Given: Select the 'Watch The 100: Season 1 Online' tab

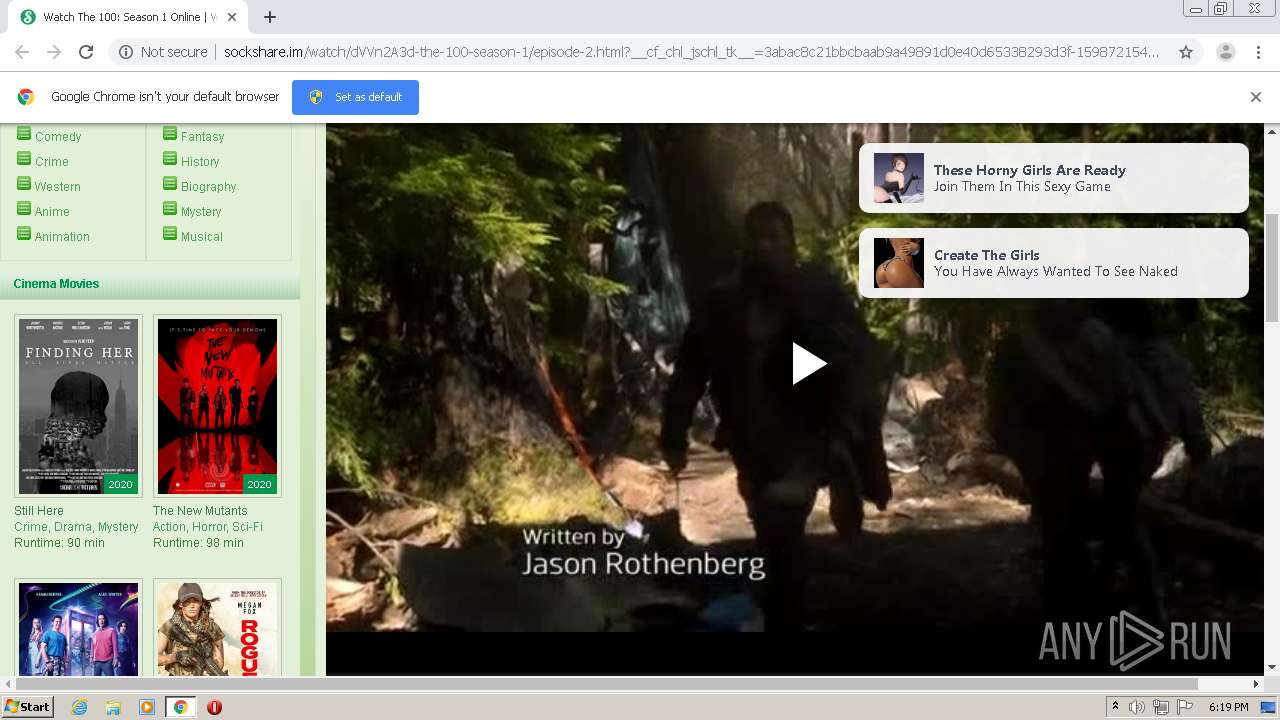Looking at the screenshot, I should coord(130,17).
